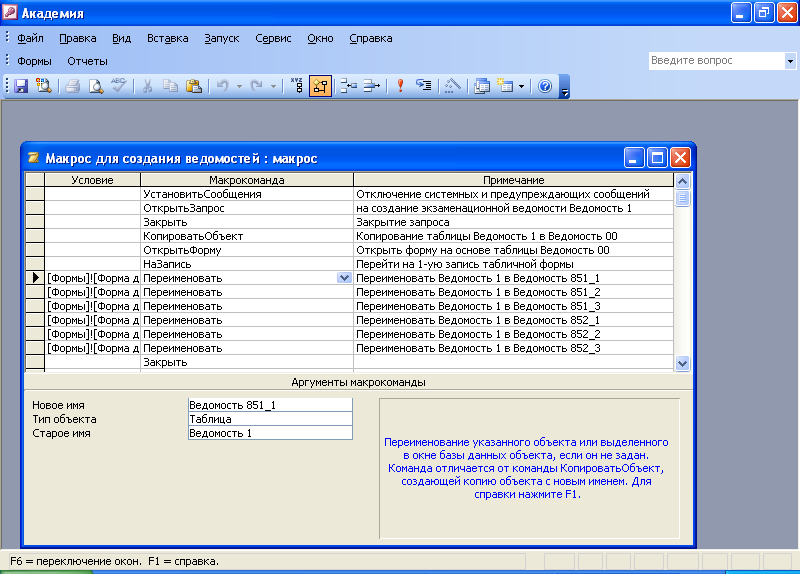Undo the last action via toolbar arrow
The image size is (800, 574).
click(x=223, y=86)
